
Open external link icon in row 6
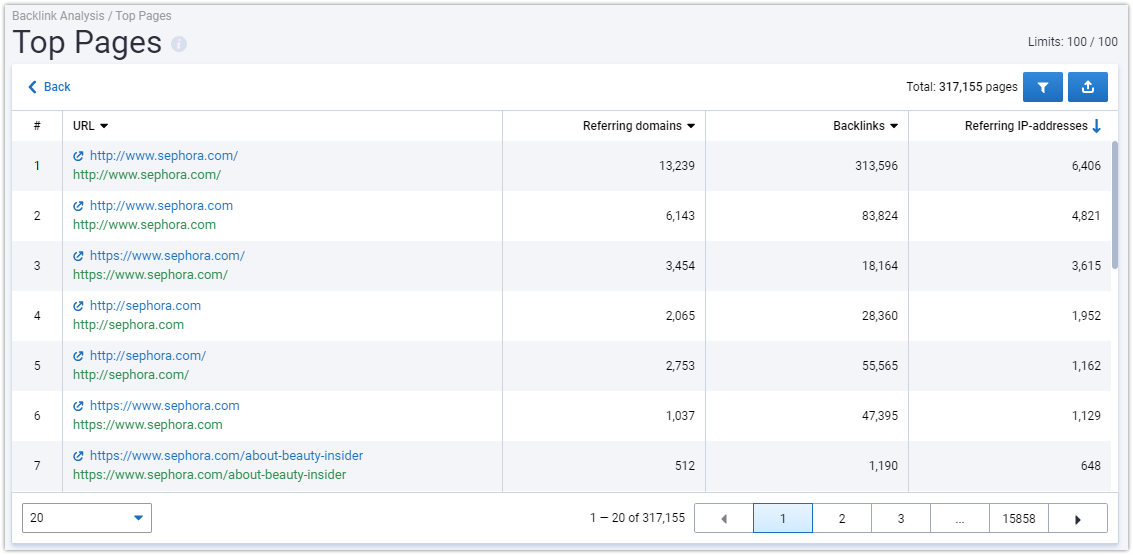pyautogui.click(x=79, y=406)
